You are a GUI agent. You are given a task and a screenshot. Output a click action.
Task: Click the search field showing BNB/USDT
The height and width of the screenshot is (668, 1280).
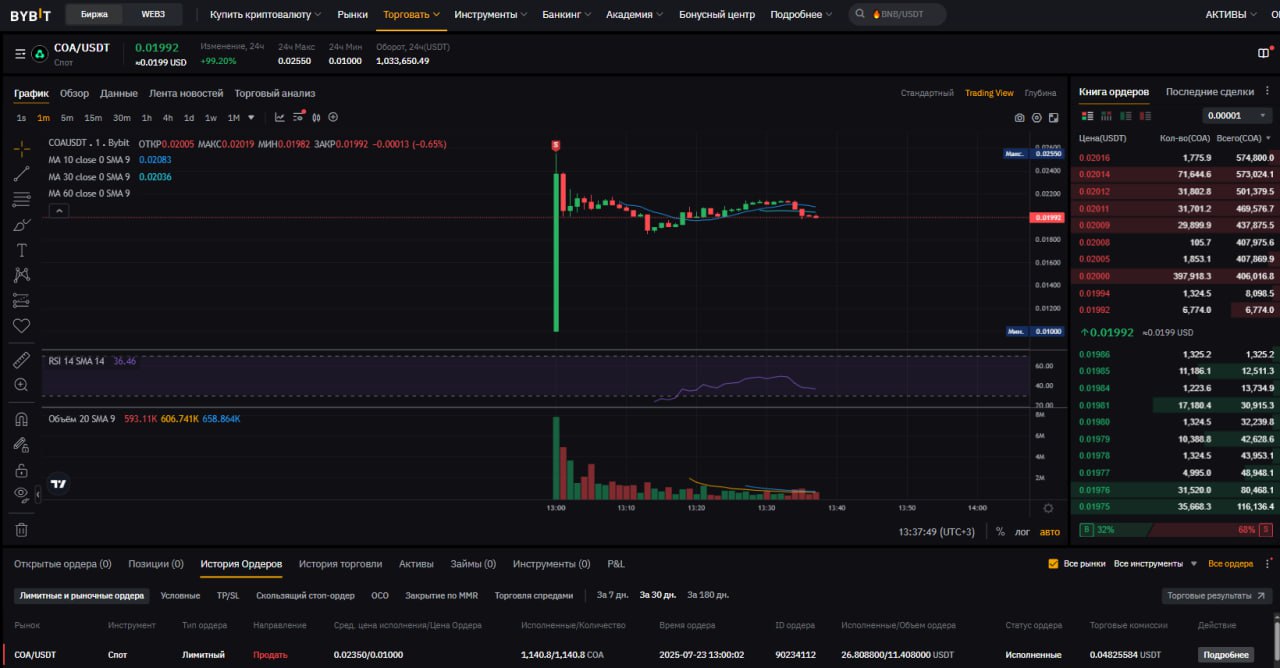tap(897, 15)
